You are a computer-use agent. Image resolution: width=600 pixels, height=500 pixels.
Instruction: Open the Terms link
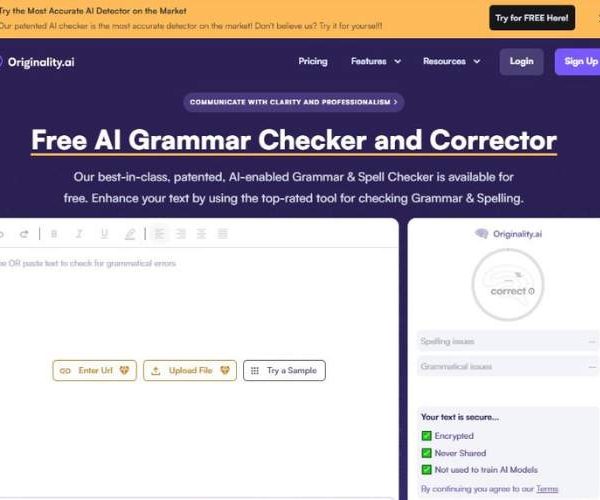(x=547, y=489)
